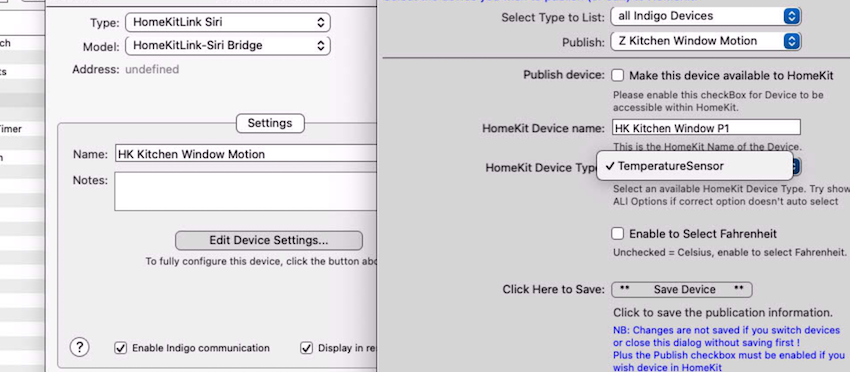This screenshot has height=372, width=850.
Task: Select the Settings section tab
Action: point(270,123)
